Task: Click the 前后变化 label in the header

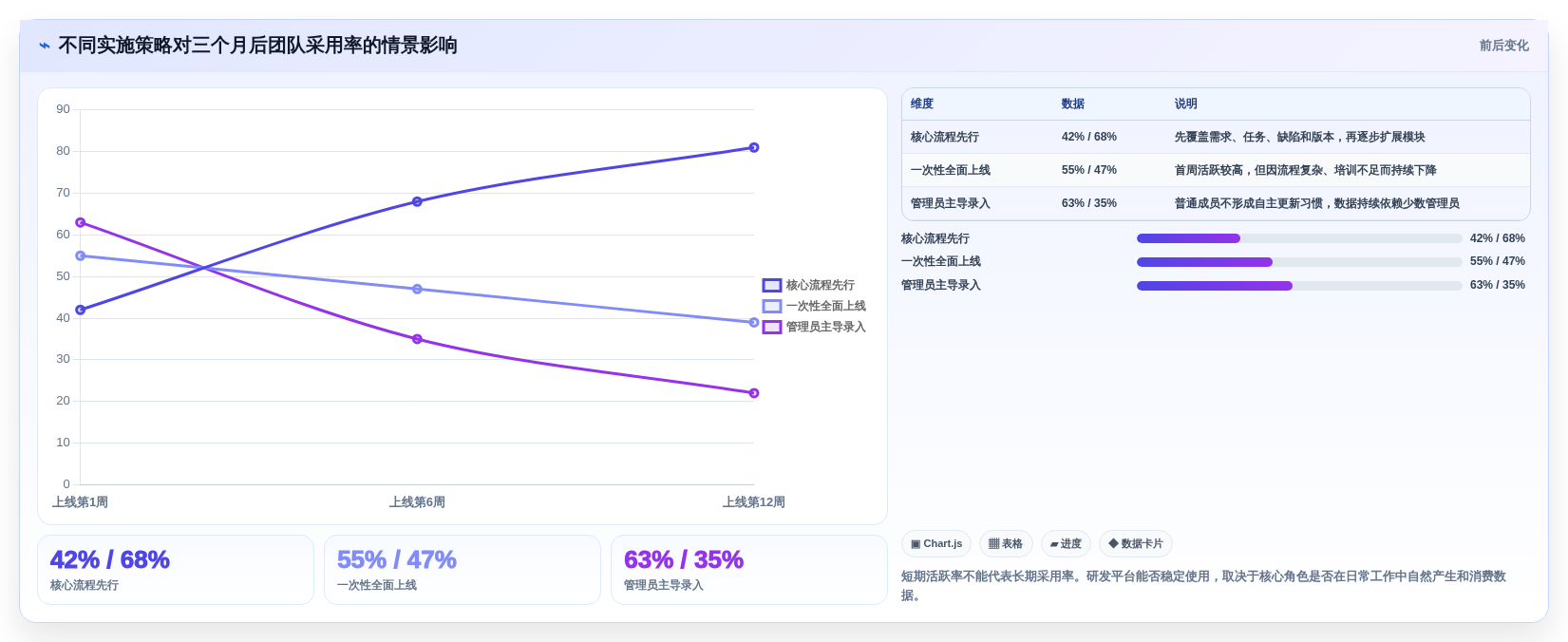Action: tap(1503, 46)
